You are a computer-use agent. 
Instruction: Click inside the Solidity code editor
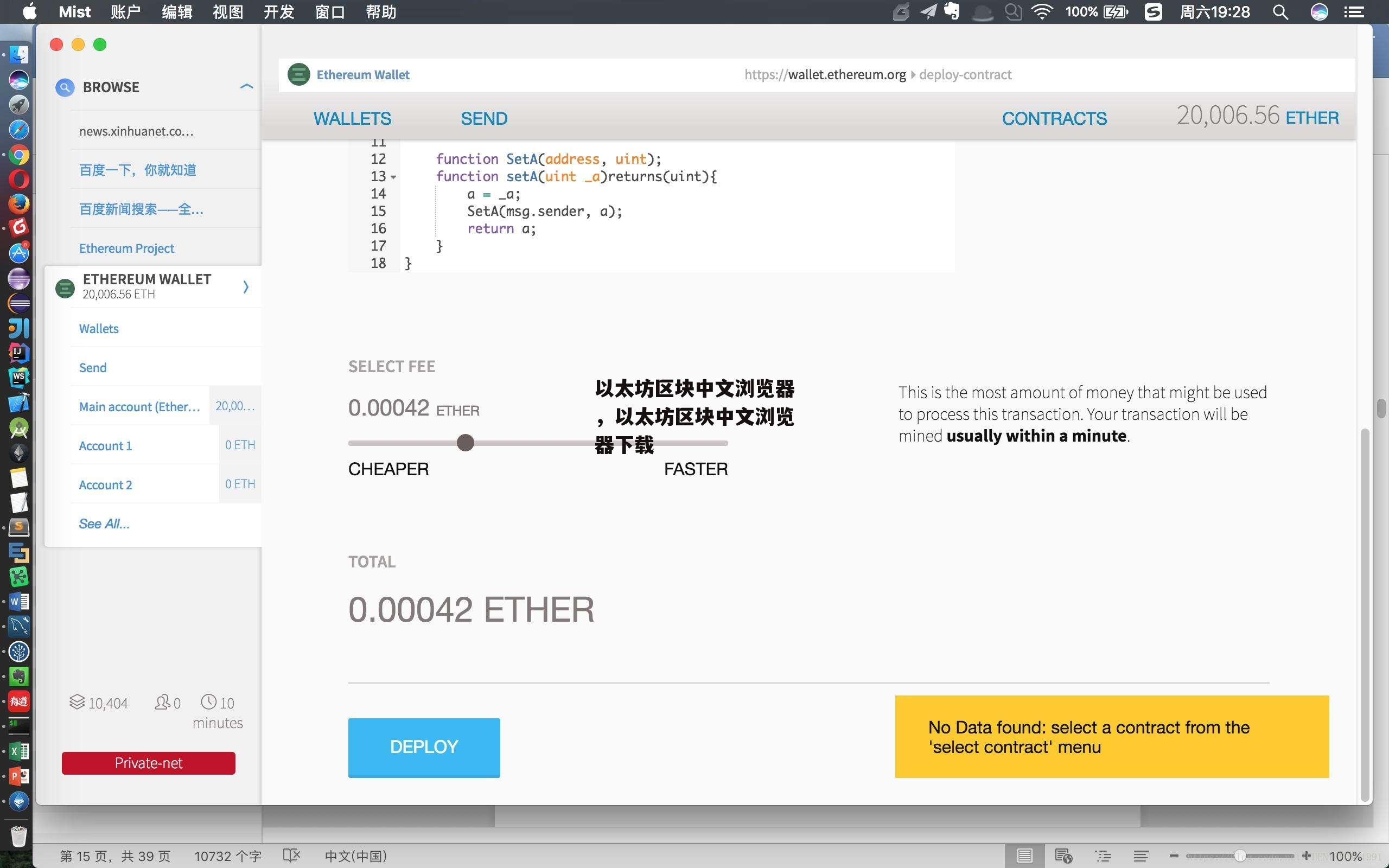[677, 207]
